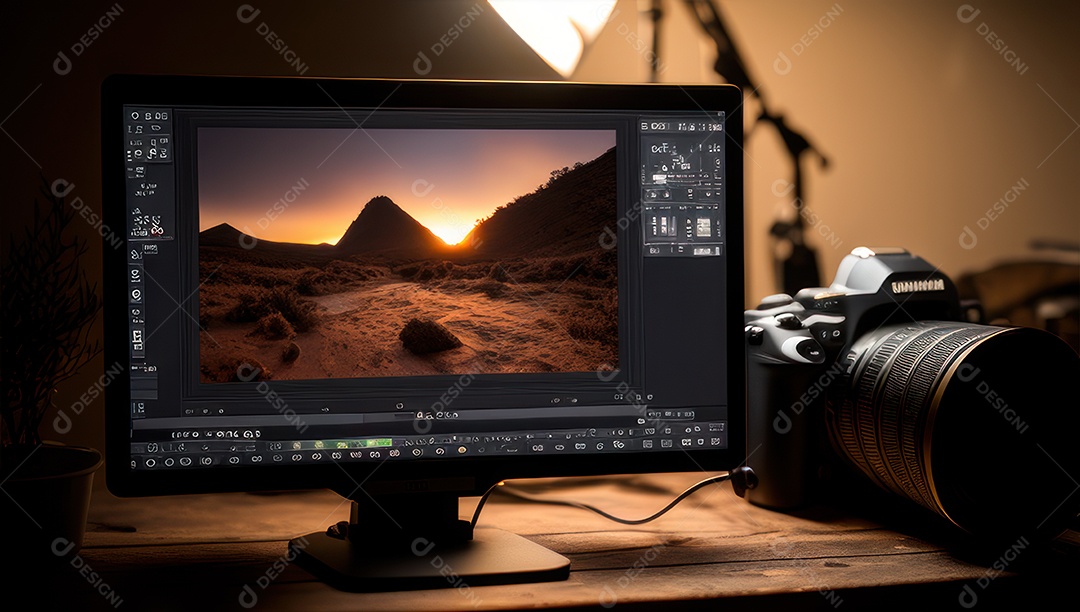Toggle the last icon in the right panel header
1080x612 pixels.
click(715, 126)
